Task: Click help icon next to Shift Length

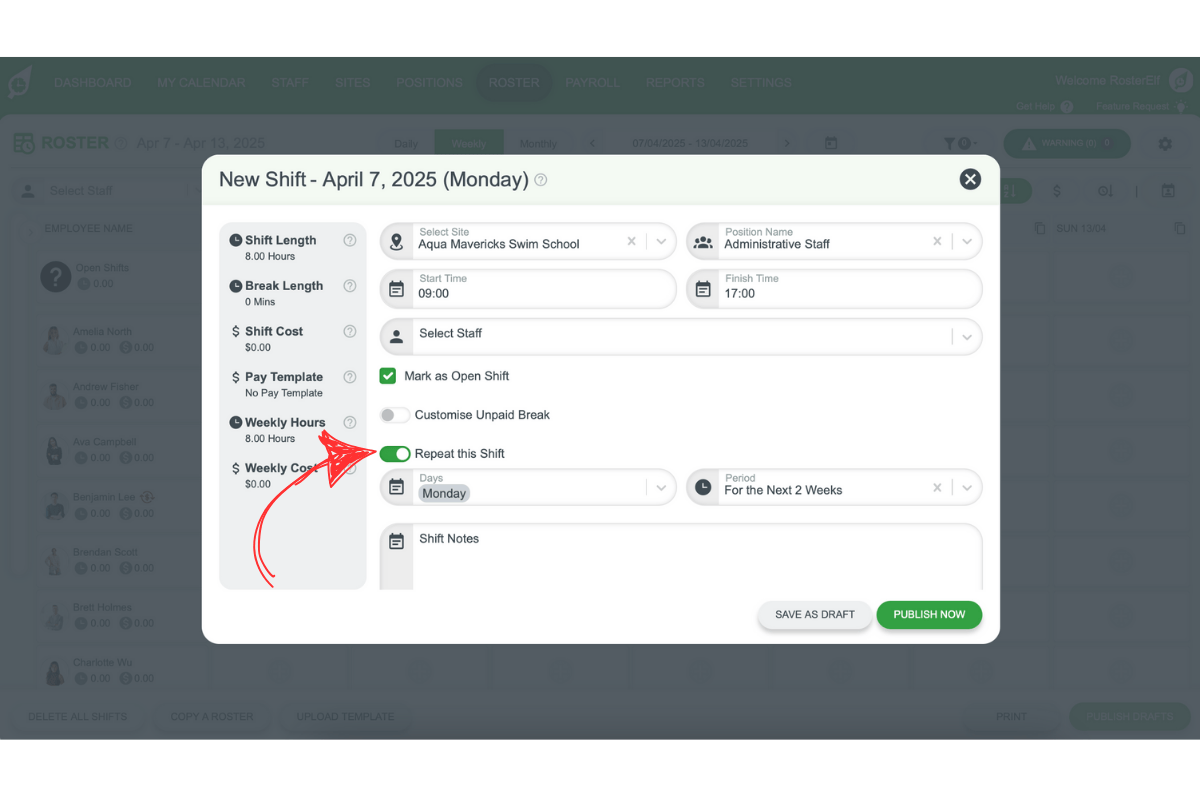Action: (x=350, y=240)
